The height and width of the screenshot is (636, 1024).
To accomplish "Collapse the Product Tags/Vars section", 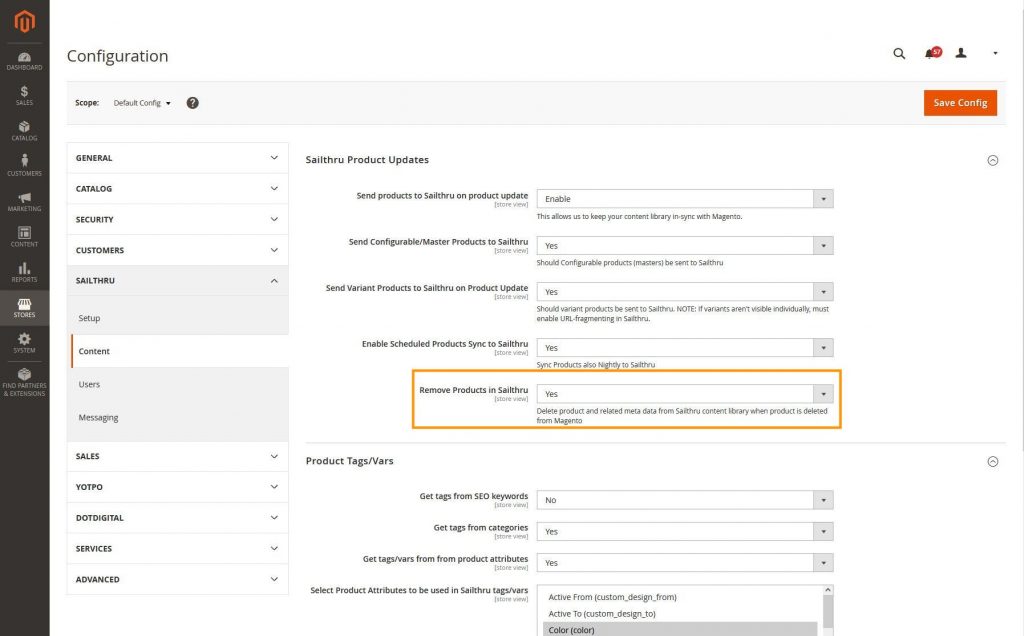I will [992, 462].
